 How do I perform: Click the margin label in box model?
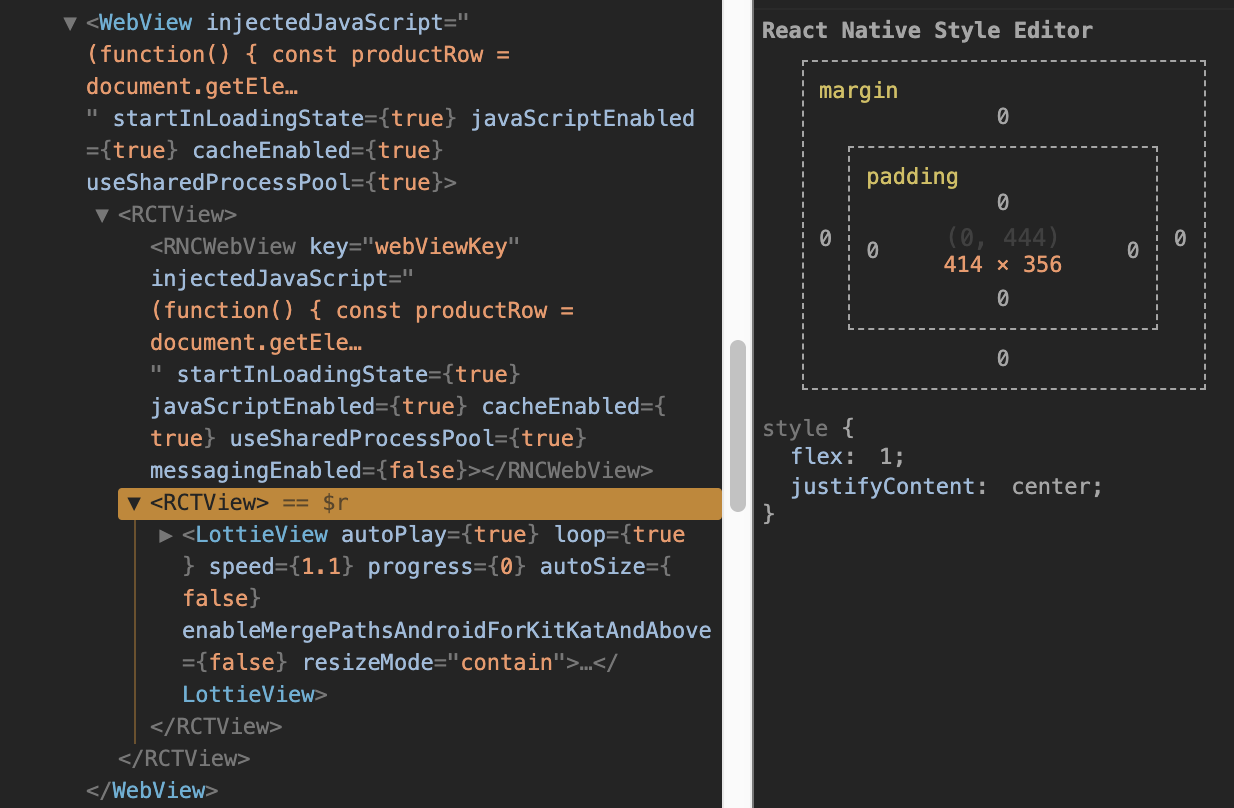[858, 90]
